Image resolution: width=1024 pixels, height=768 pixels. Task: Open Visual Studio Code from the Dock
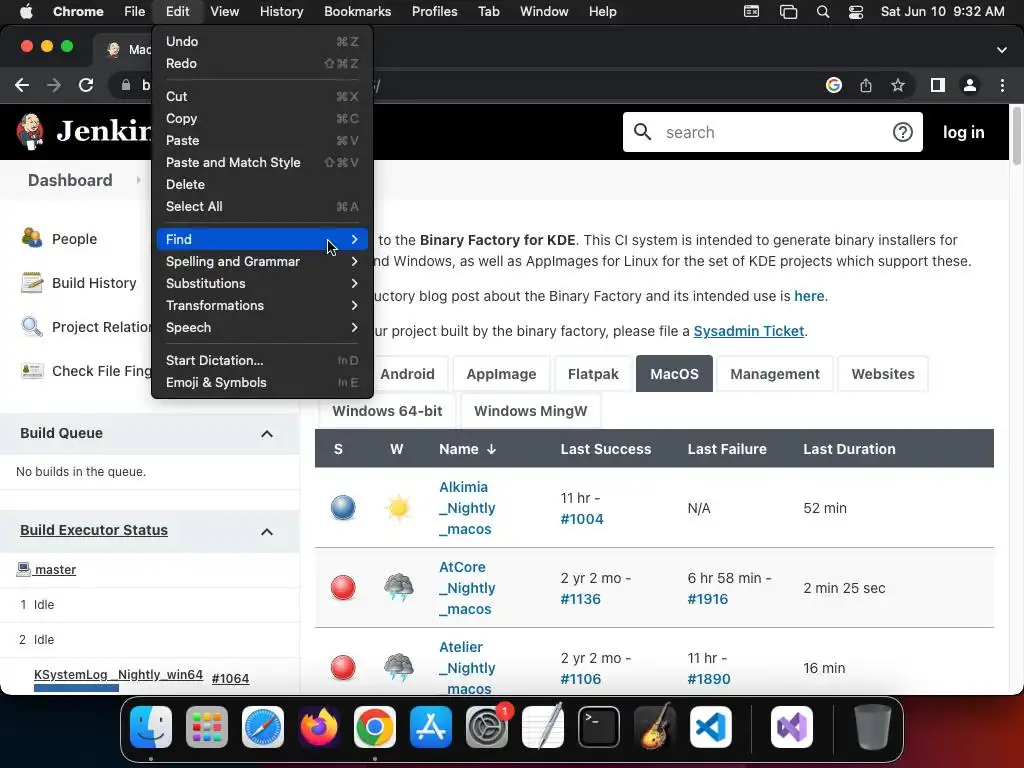(x=711, y=727)
